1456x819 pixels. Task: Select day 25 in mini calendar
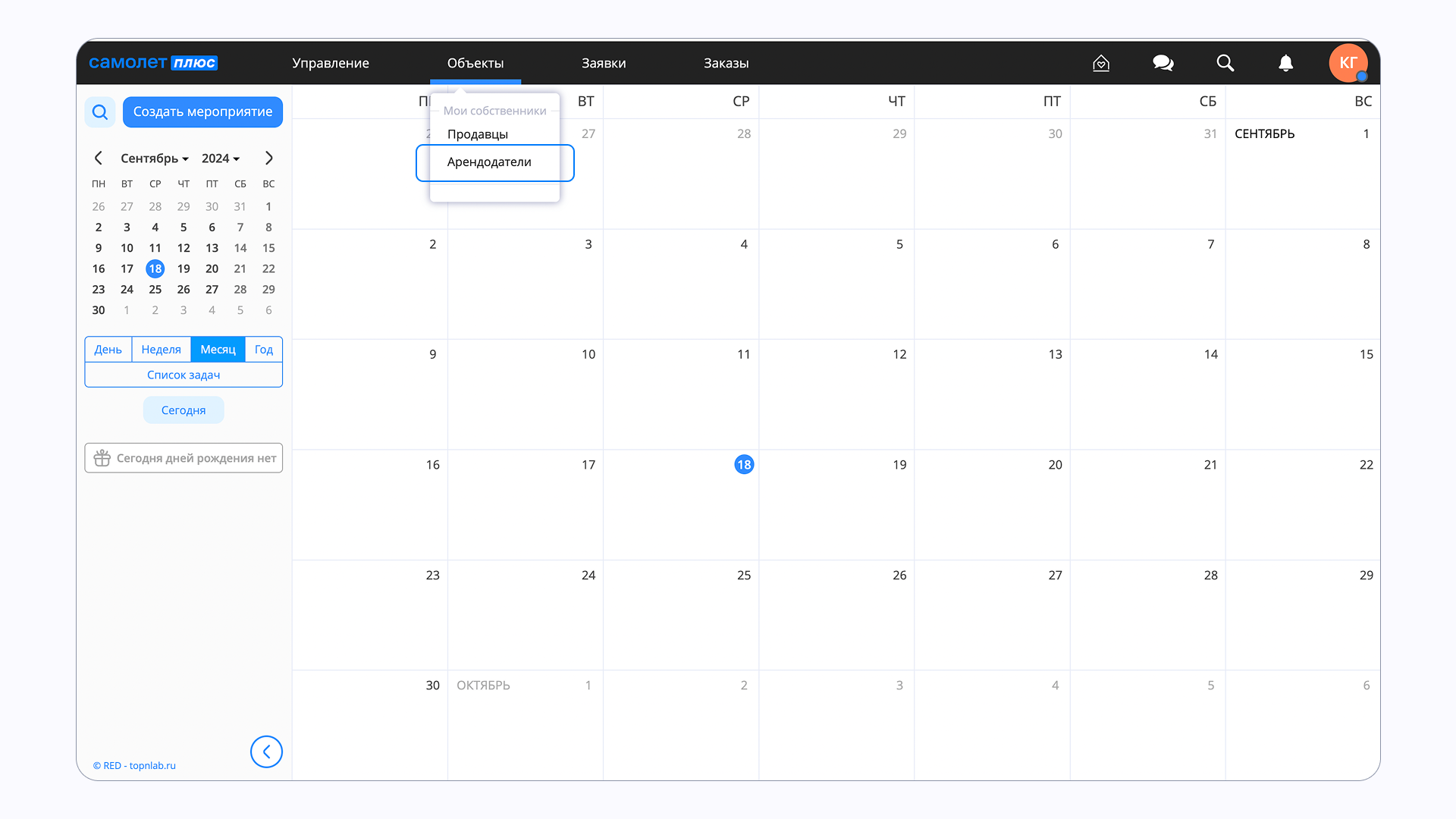tap(155, 290)
